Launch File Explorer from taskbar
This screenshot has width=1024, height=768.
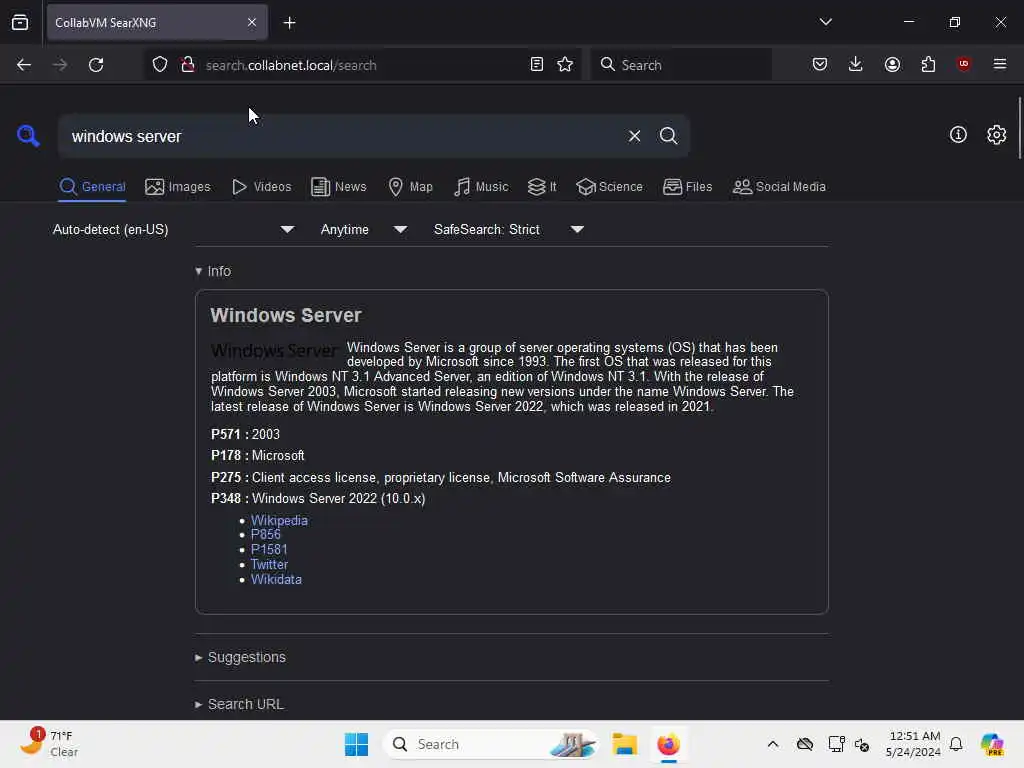[x=624, y=744]
